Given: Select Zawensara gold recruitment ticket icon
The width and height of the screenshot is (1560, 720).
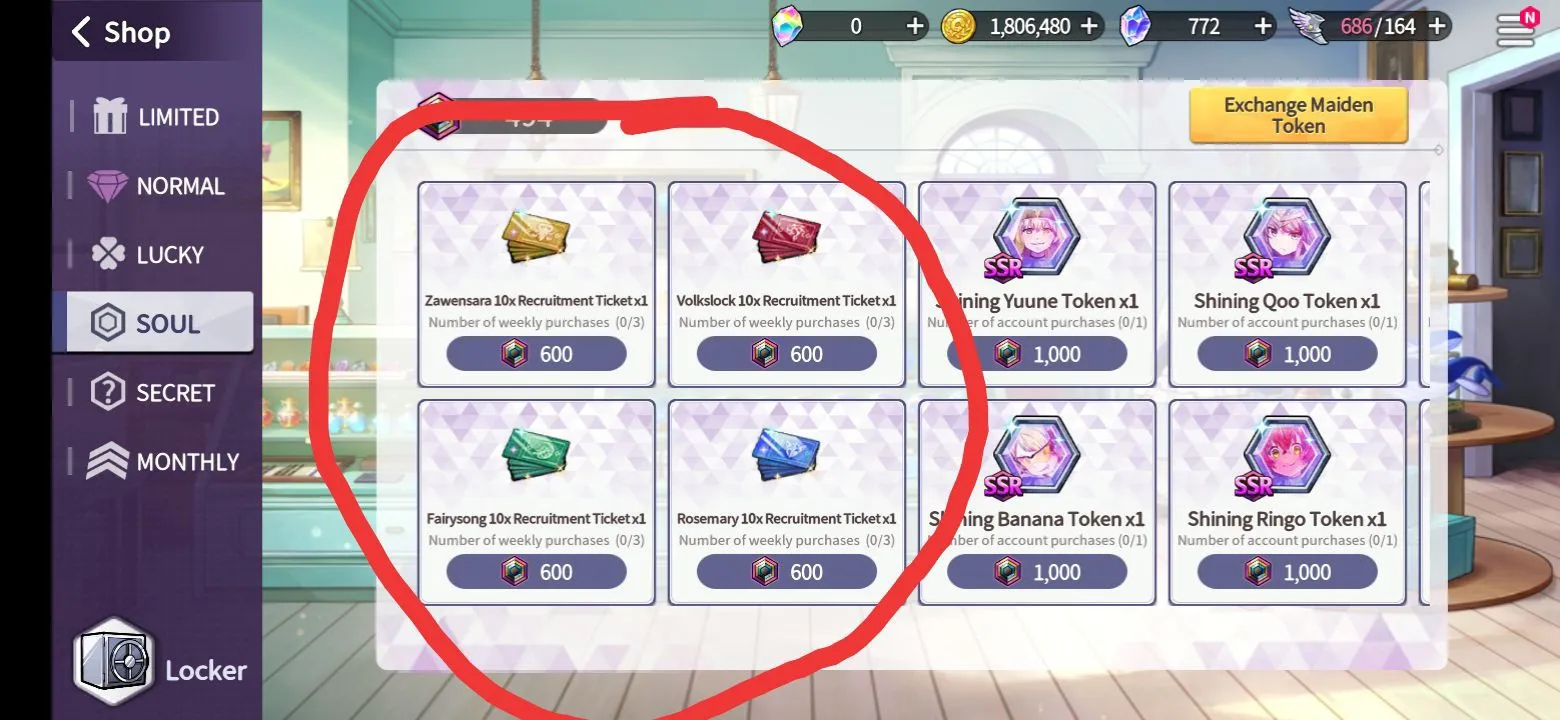Looking at the screenshot, I should tap(535, 238).
